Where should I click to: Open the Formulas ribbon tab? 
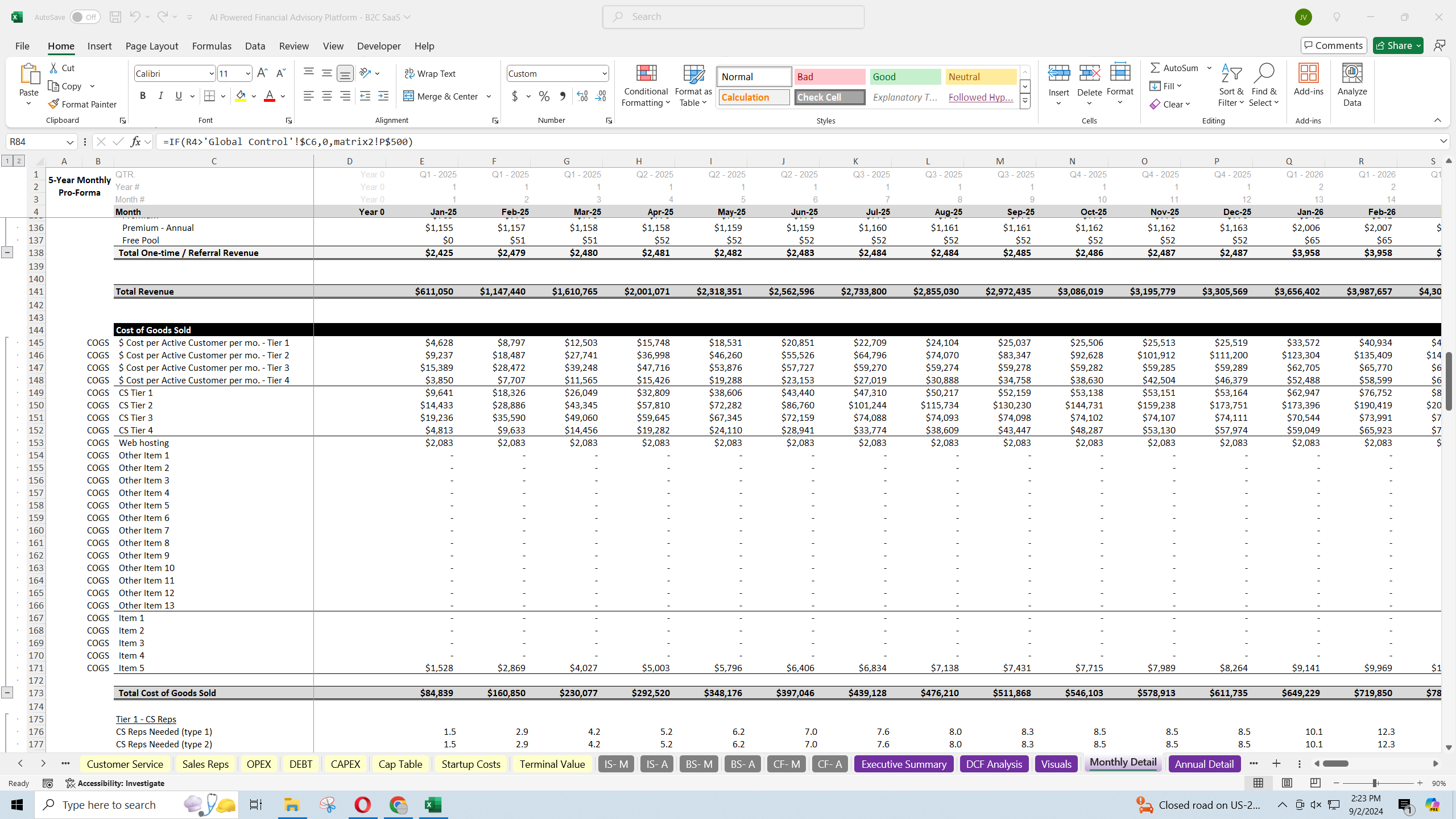[212, 46]
